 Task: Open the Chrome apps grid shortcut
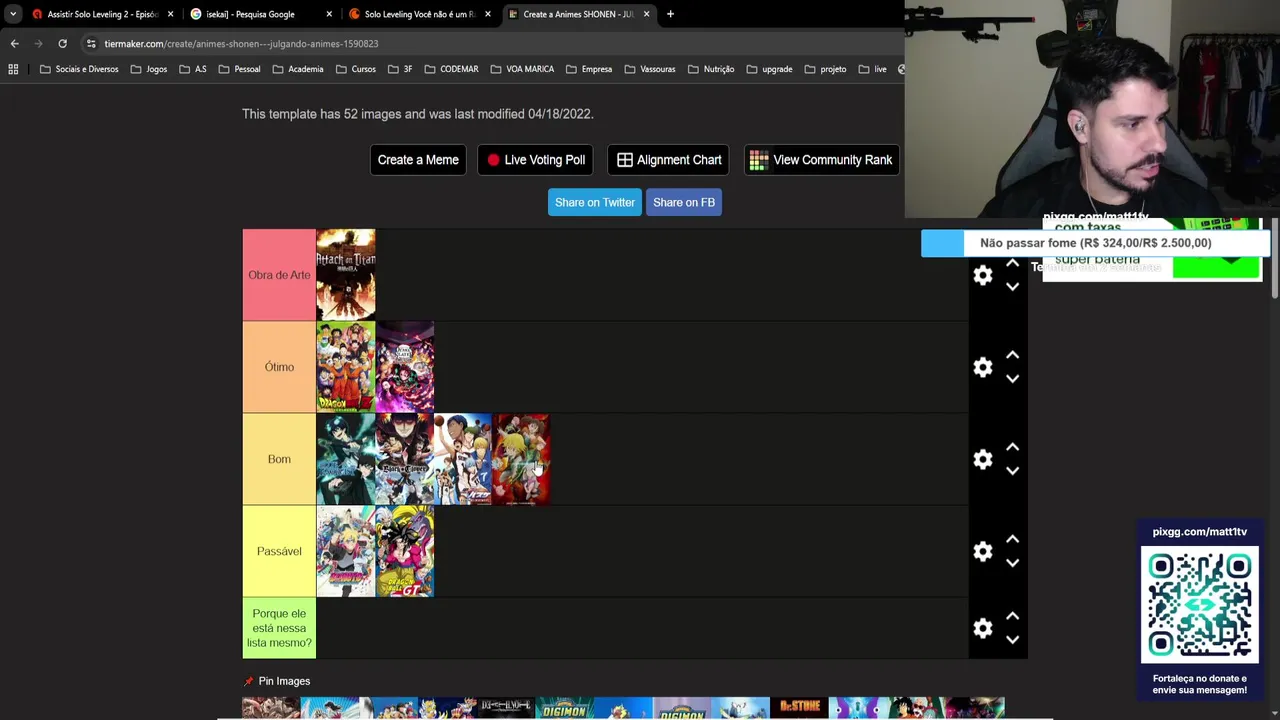click(13, 69)
